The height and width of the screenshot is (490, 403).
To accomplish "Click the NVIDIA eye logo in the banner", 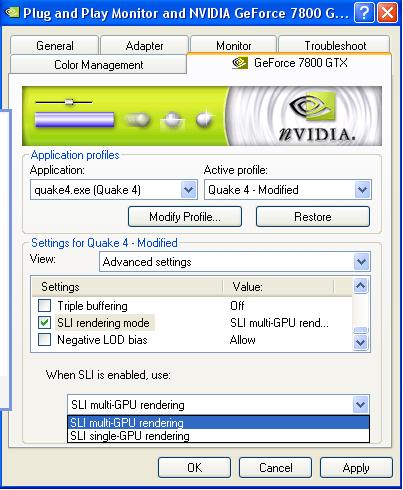I will pyautogui.click(x=312, y=107).
